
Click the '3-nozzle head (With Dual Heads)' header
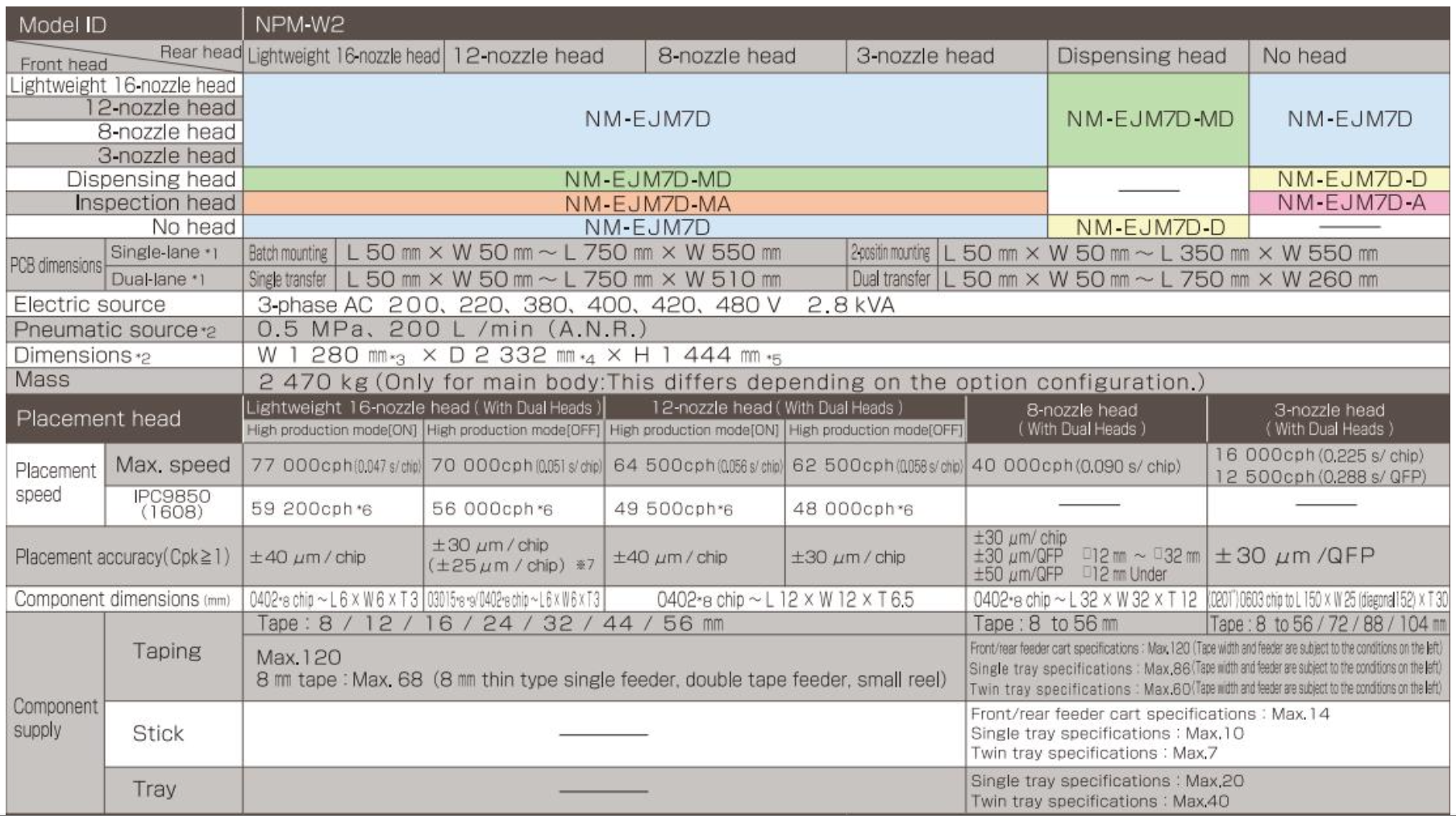pyautogui.click(x=1328, y=418)
